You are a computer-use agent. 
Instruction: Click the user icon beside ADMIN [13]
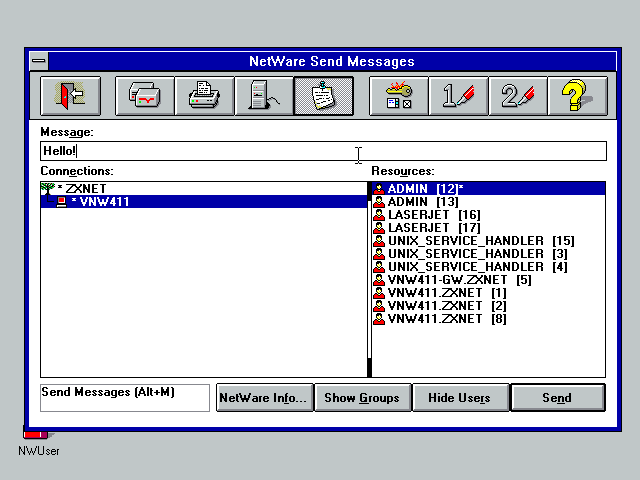[379, 202]
